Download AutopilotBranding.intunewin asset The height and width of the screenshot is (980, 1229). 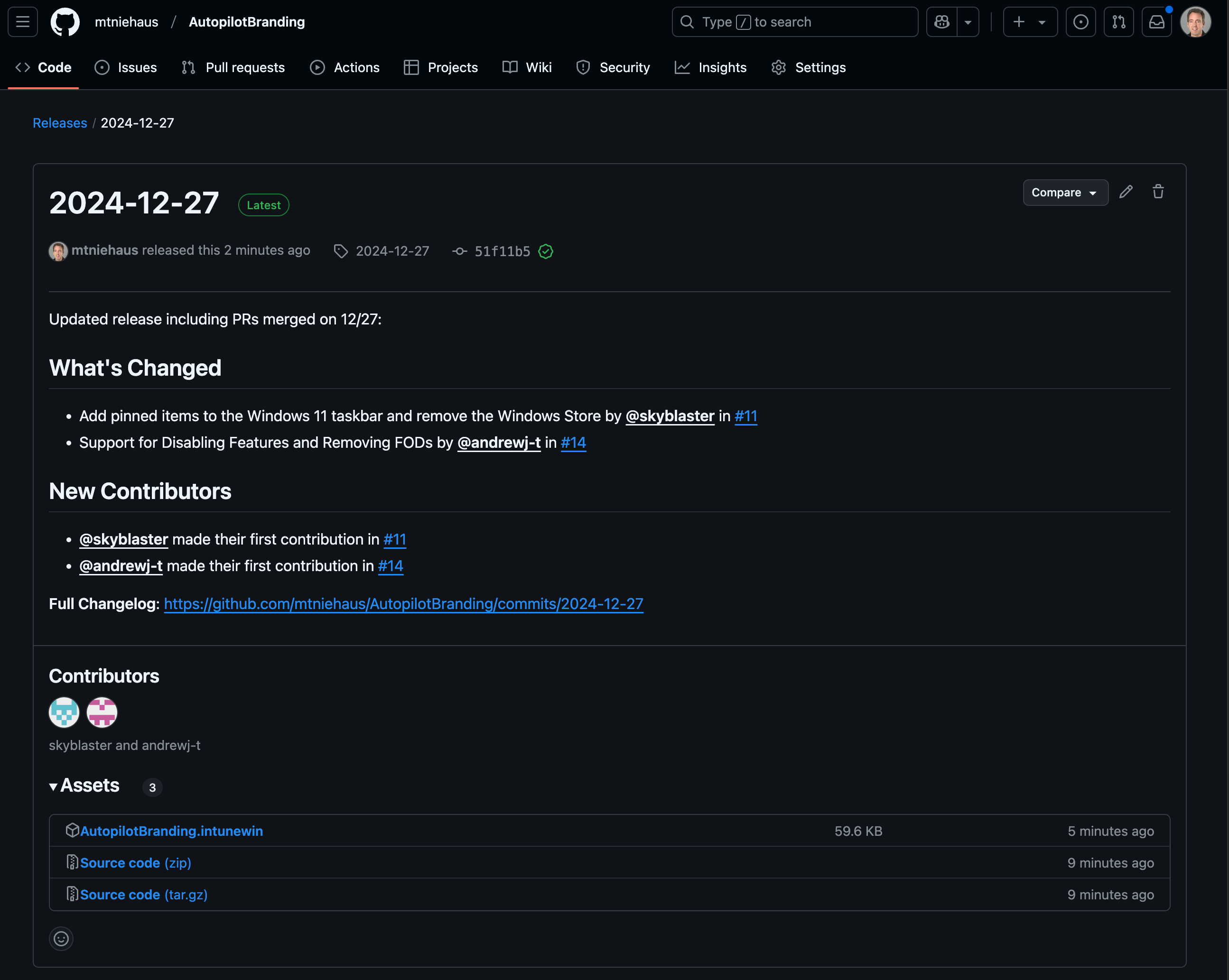coord(171,831)
